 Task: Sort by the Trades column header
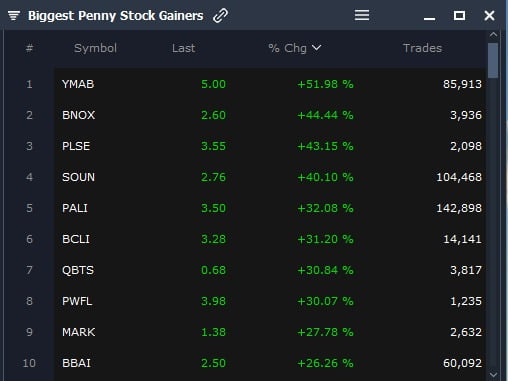(x=422, y=48)
